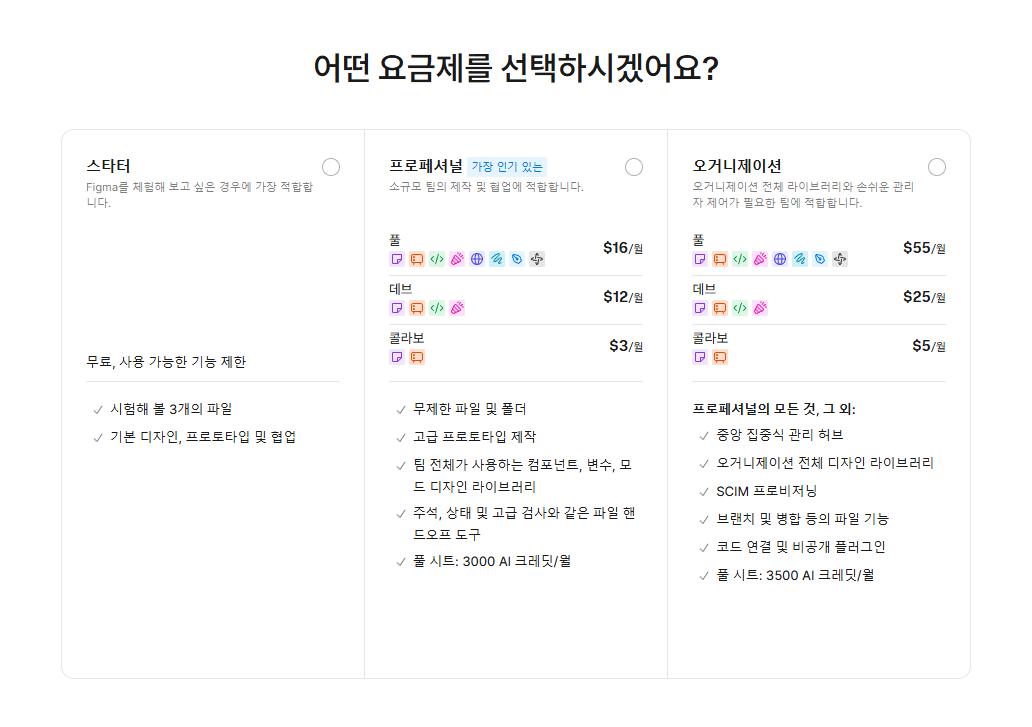Screen dimensions: 1032x727
Task: Click the orange Slides icon in 오거니제이션 콜라보 row
Action: coord(720,357)
